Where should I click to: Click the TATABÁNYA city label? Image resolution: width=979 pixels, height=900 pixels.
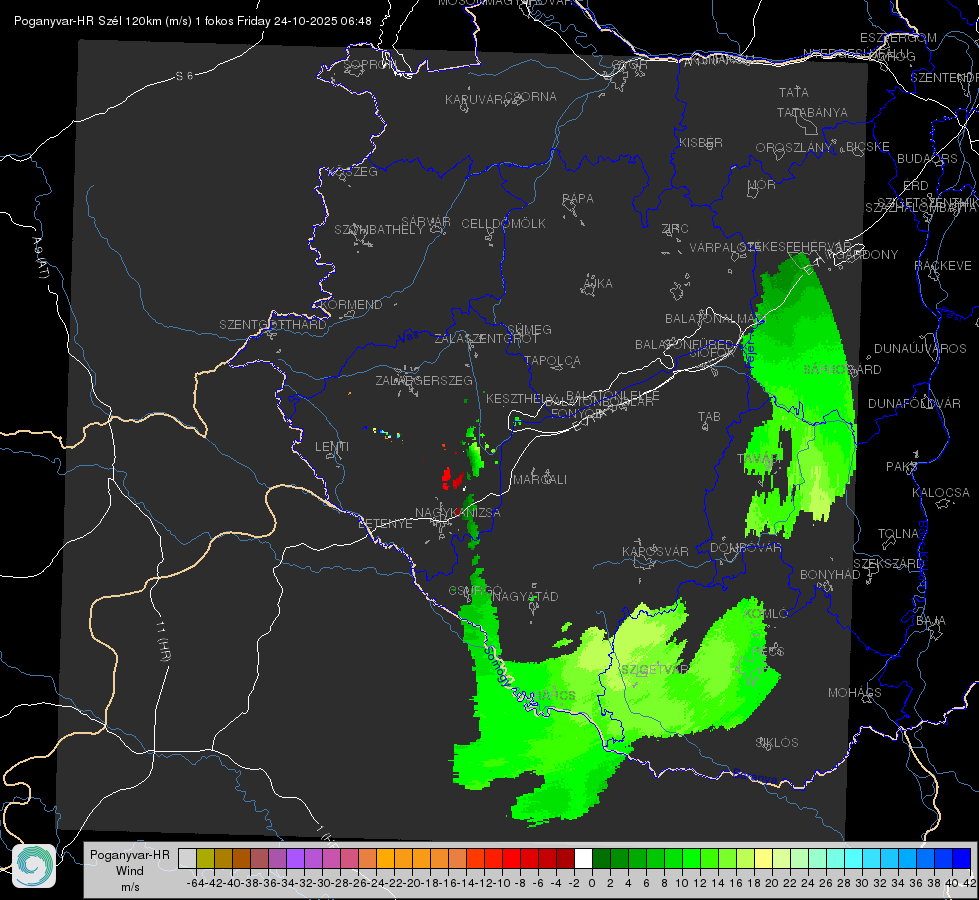812,112
